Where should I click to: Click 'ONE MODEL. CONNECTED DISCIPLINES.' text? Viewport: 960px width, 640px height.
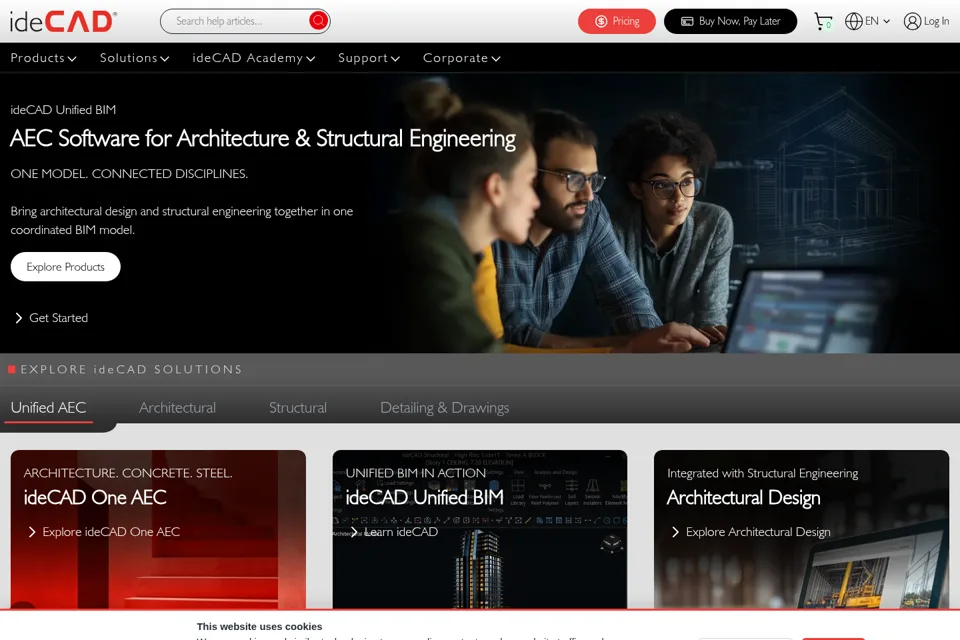[129, 174]
